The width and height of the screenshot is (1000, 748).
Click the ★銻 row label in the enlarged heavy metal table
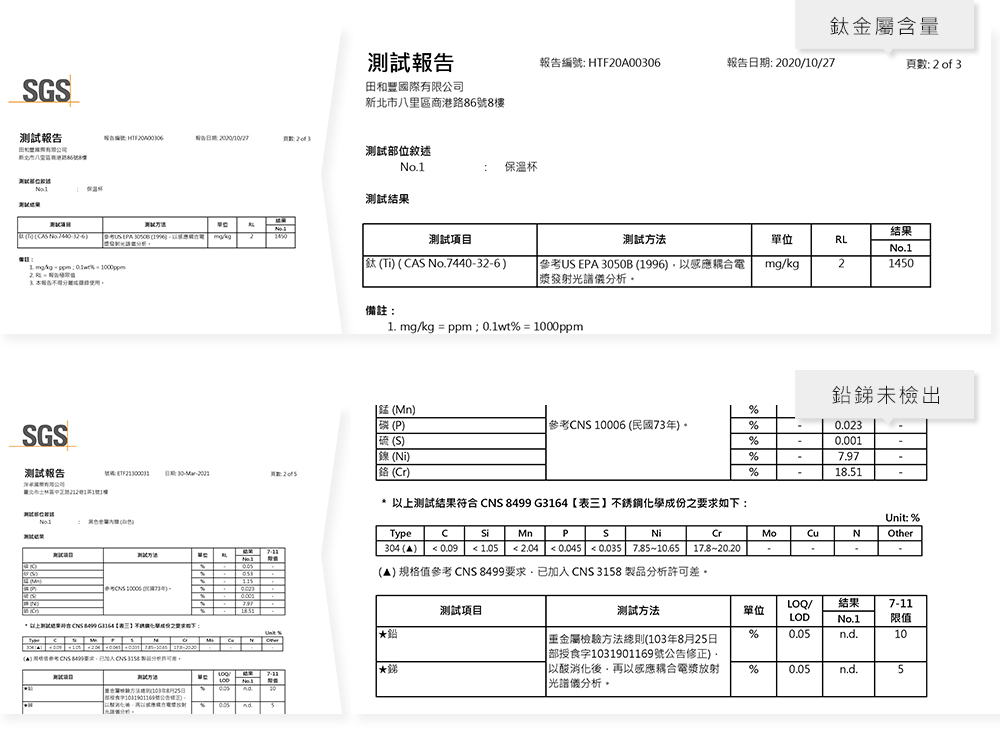click(x=388, y=670)
